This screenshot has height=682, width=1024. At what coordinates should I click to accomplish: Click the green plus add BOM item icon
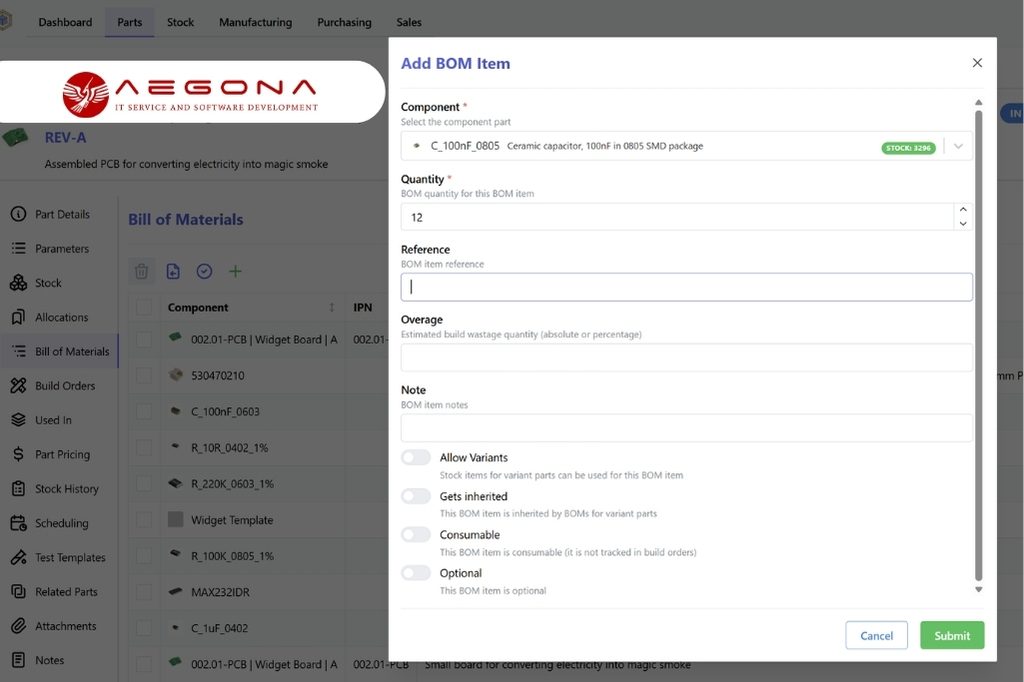[235, 271]
